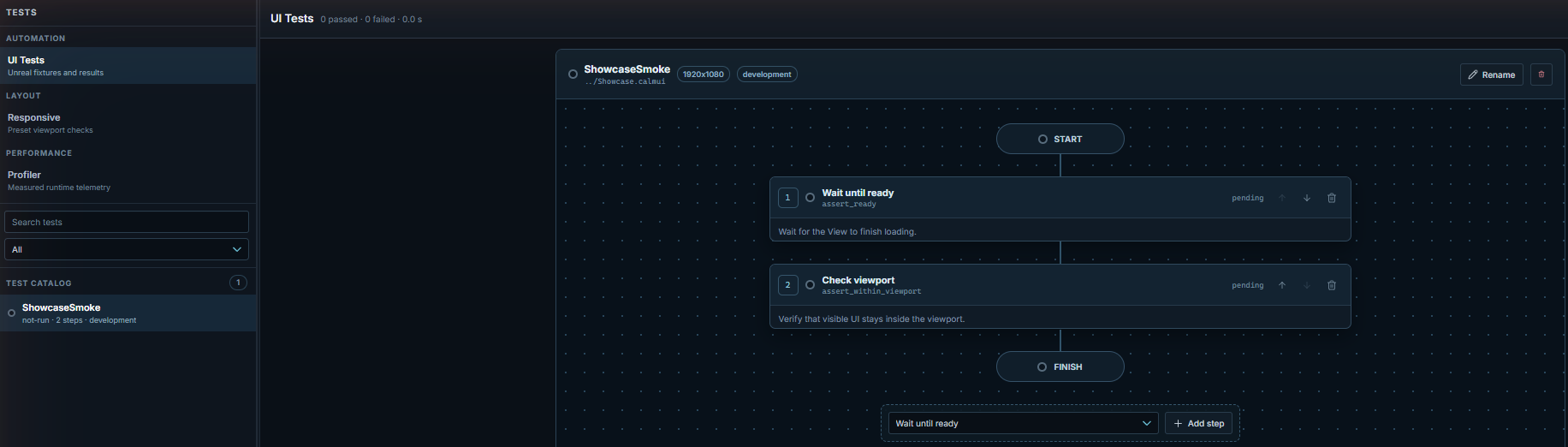The height and width of the screenshot is (447, 1568).
Task: Click status circle of ShowcaseSmoke catalog row
Action: tap(11, 313)
